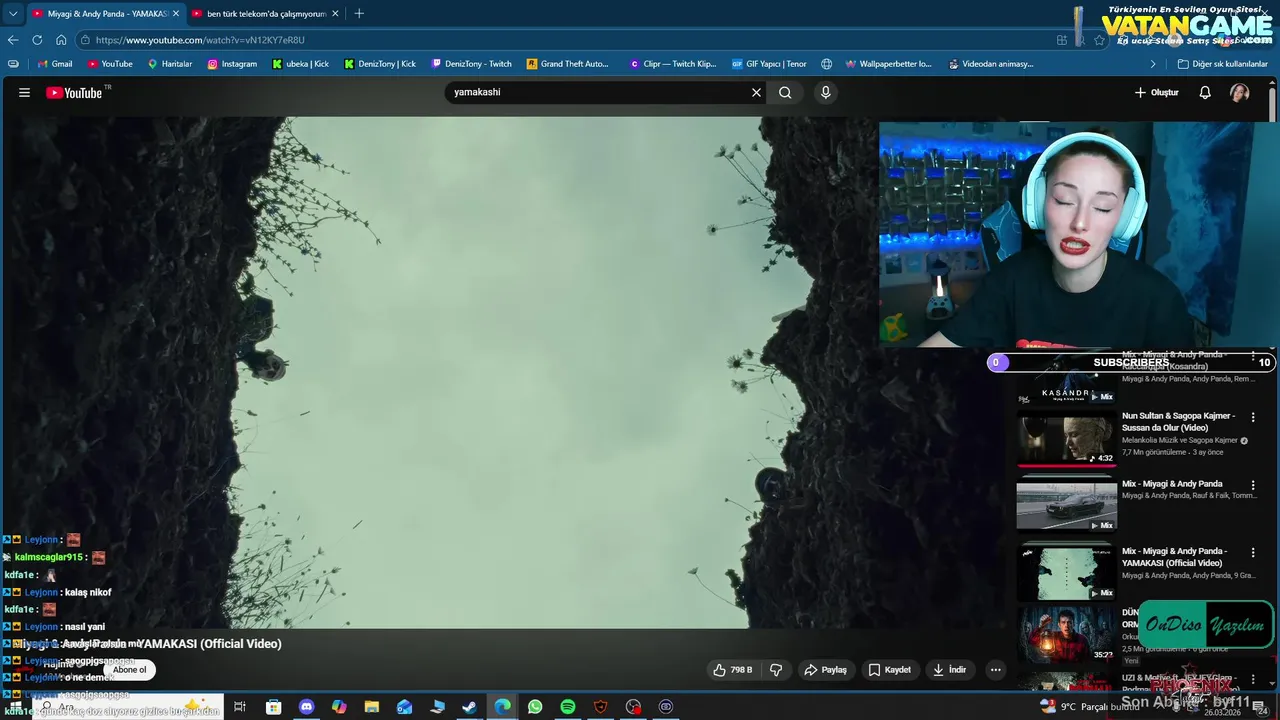Download video with İndir button
This screenshot has height=720, width=1280.
[949, 670]
